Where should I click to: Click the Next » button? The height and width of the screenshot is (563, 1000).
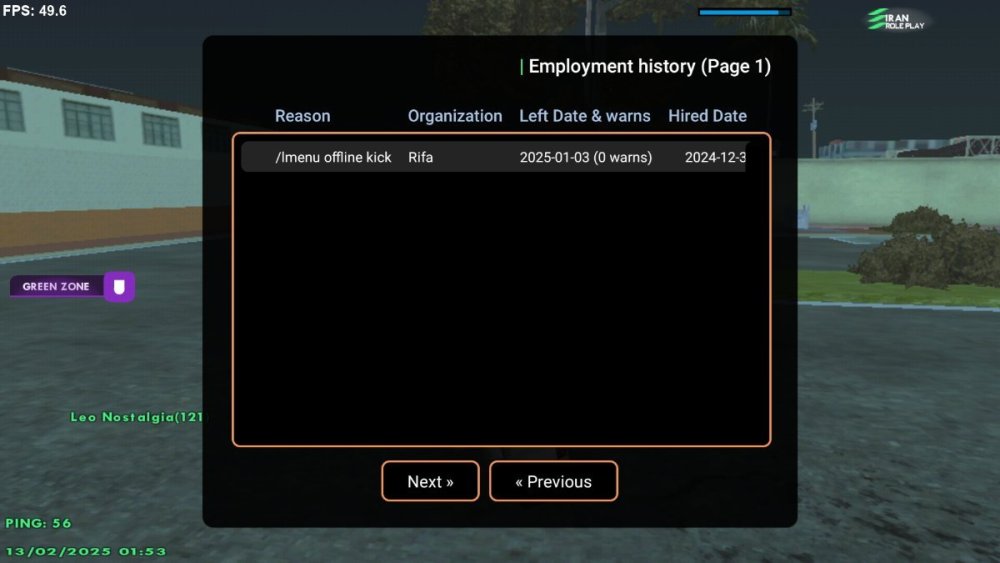pyautogui.click(x=430, y=481)
